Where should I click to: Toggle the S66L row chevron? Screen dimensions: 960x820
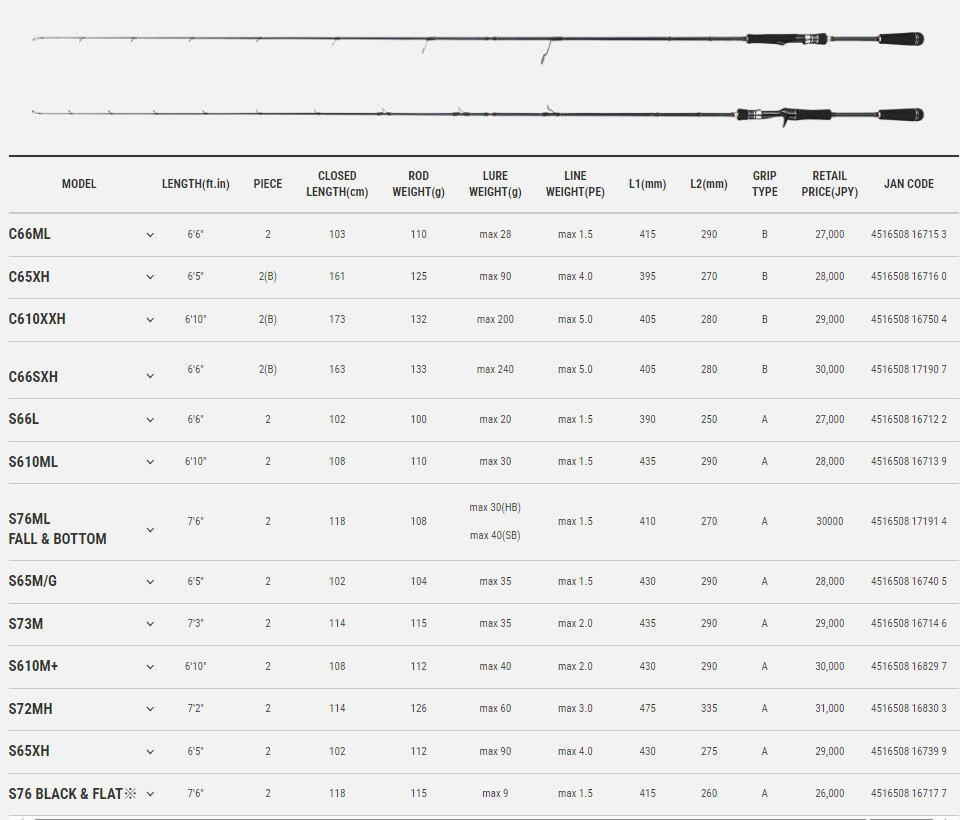150,420
